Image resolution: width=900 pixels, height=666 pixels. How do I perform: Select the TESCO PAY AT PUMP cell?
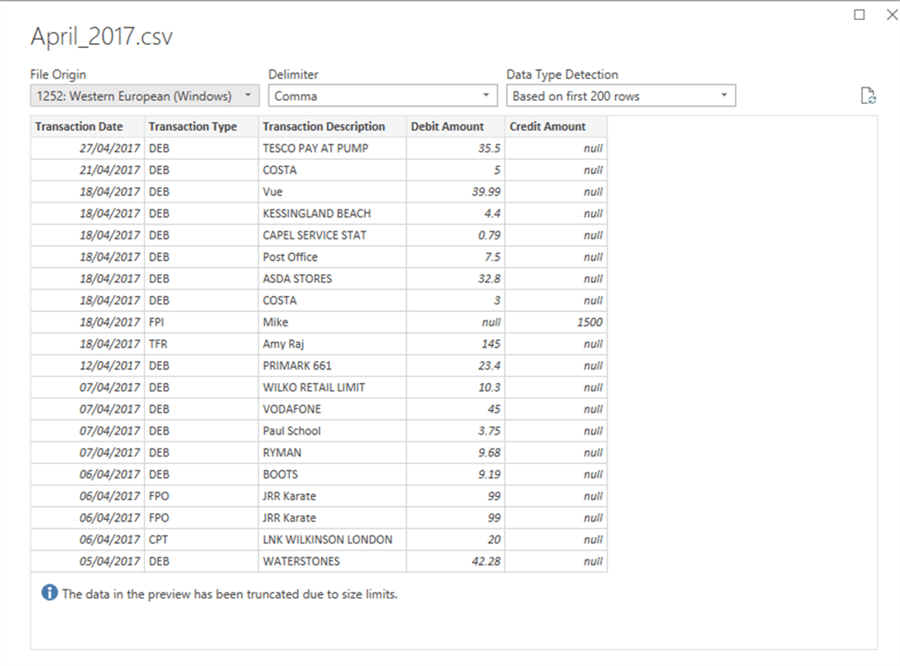332,148
